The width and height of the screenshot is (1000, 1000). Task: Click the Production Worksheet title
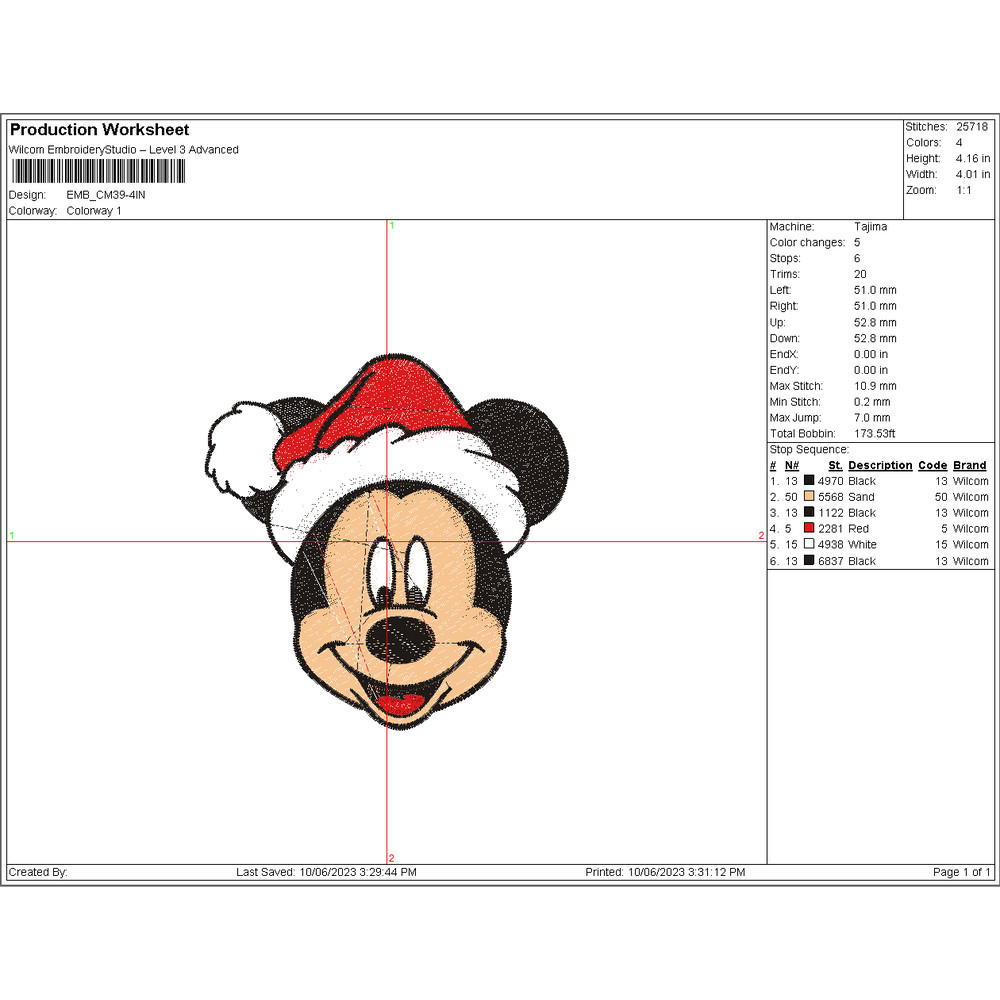(99, 130)
